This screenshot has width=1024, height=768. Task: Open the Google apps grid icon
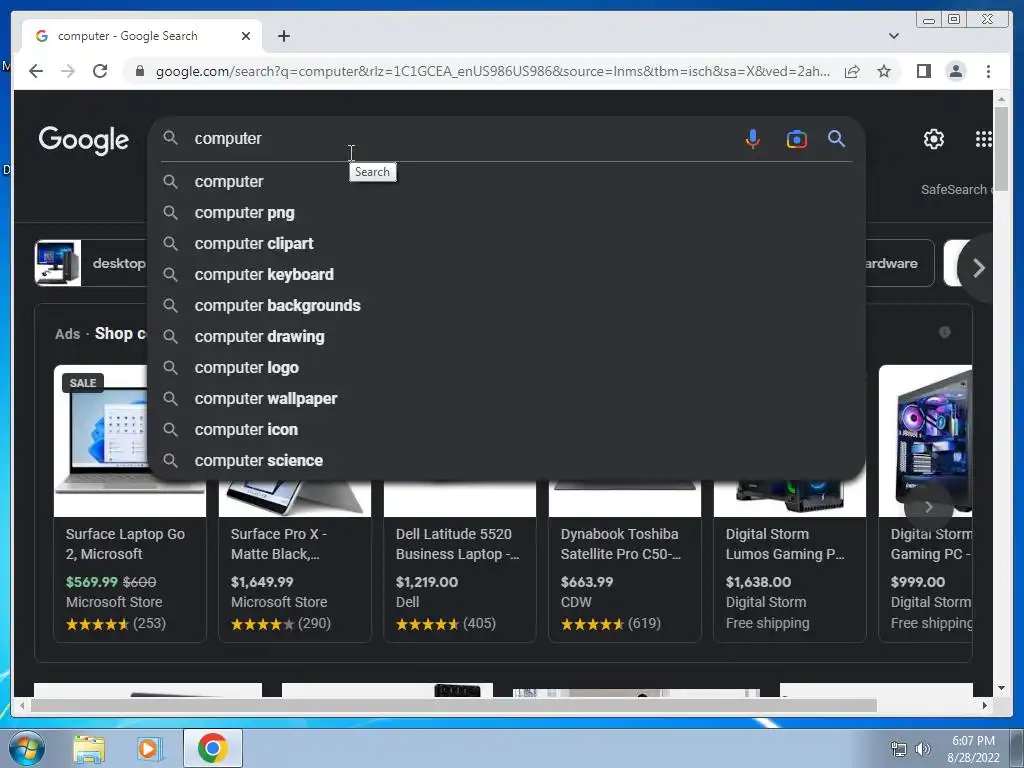[984, 138]
